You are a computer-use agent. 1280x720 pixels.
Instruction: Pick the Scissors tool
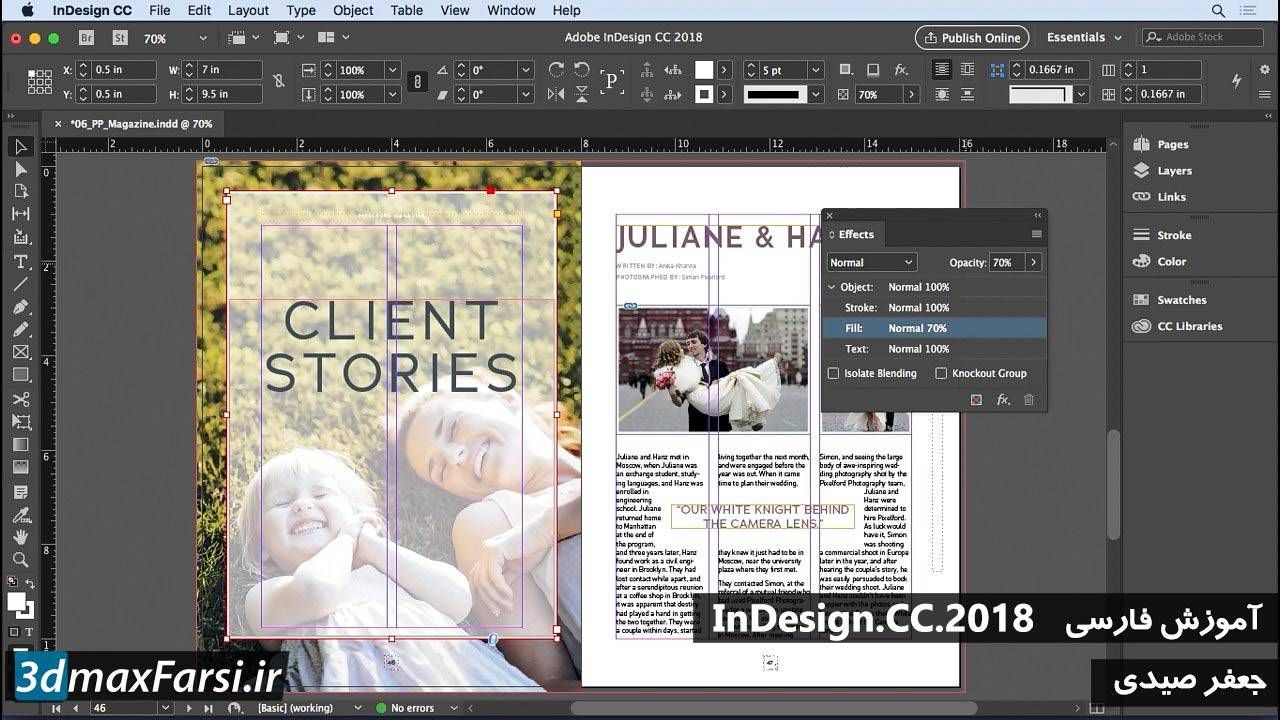20,399
